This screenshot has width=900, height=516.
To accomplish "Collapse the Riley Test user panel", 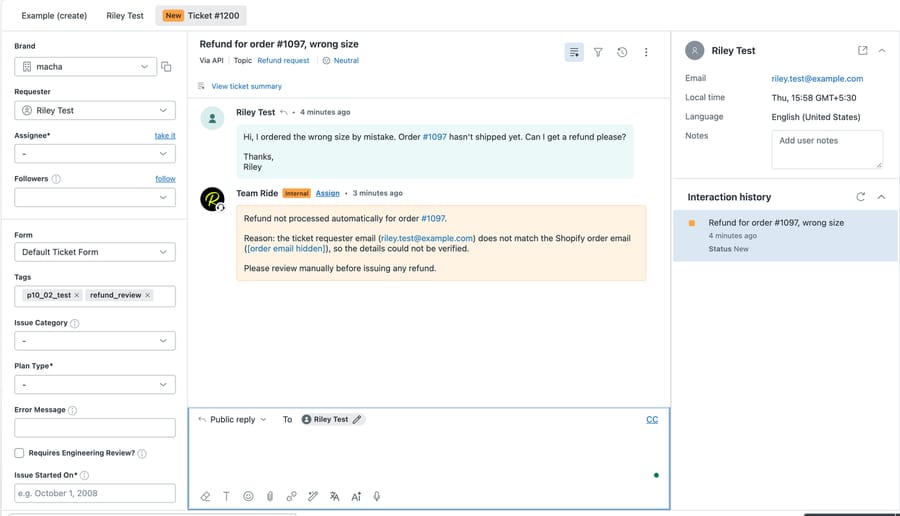I will [x=882, y=51].
